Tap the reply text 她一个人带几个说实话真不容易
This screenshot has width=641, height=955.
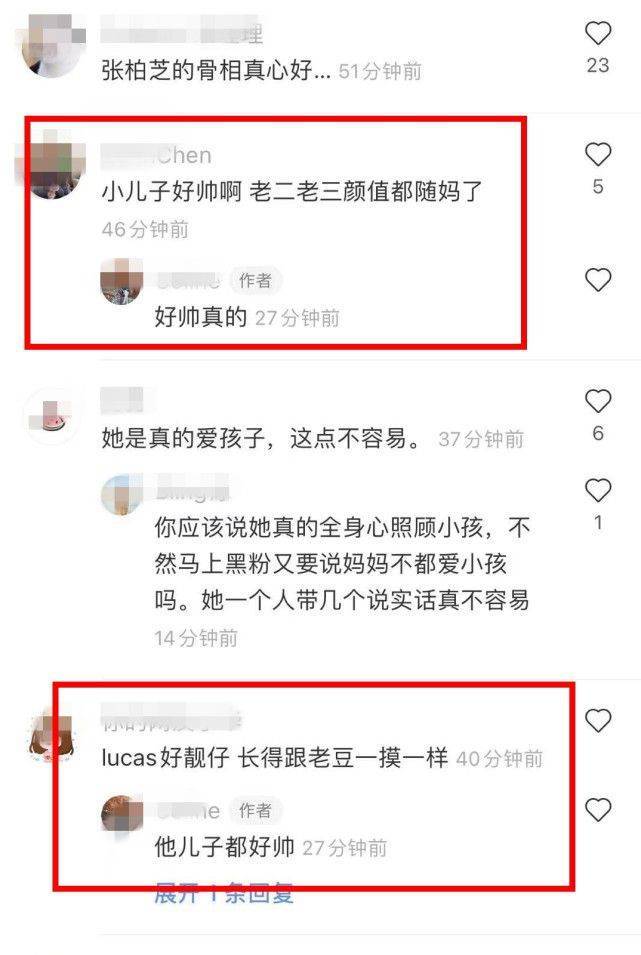[364, 600]
